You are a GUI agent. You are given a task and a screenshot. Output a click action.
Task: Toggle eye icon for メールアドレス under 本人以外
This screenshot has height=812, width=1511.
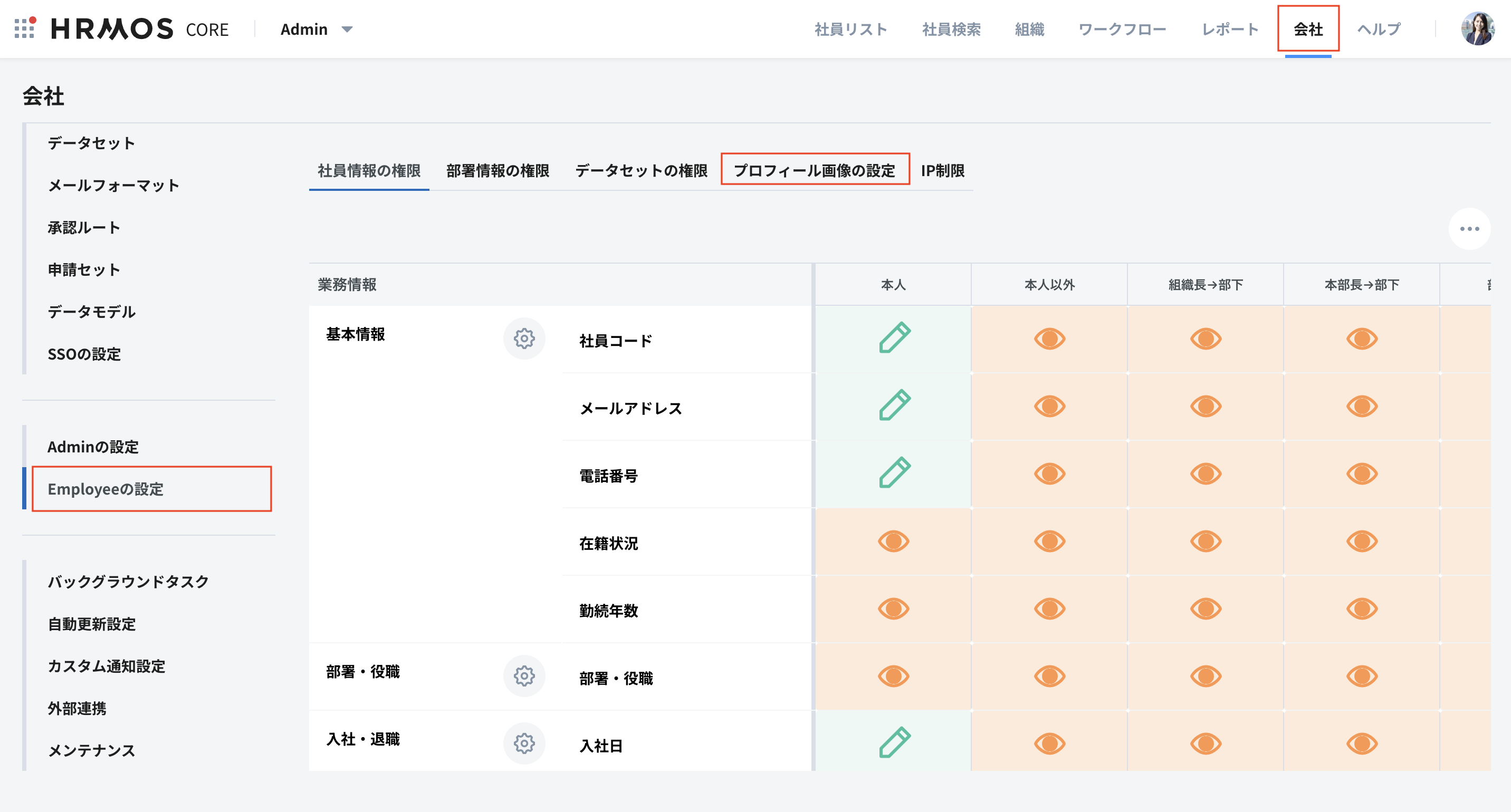(x=1049, y=405)
